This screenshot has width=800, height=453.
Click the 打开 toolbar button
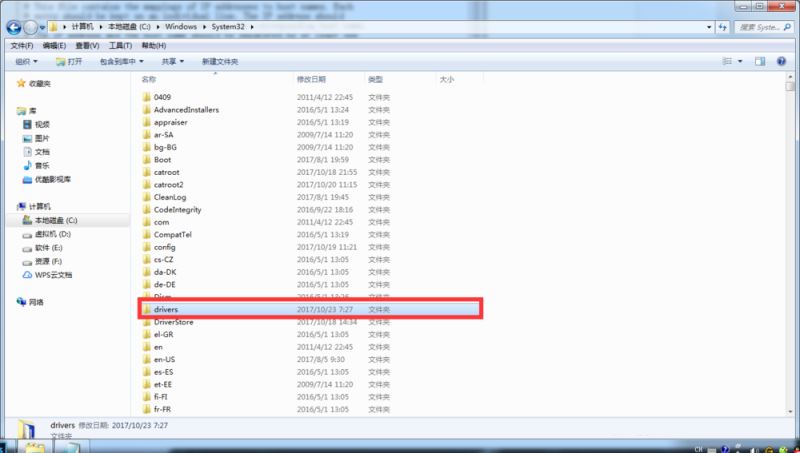[69, 61]
